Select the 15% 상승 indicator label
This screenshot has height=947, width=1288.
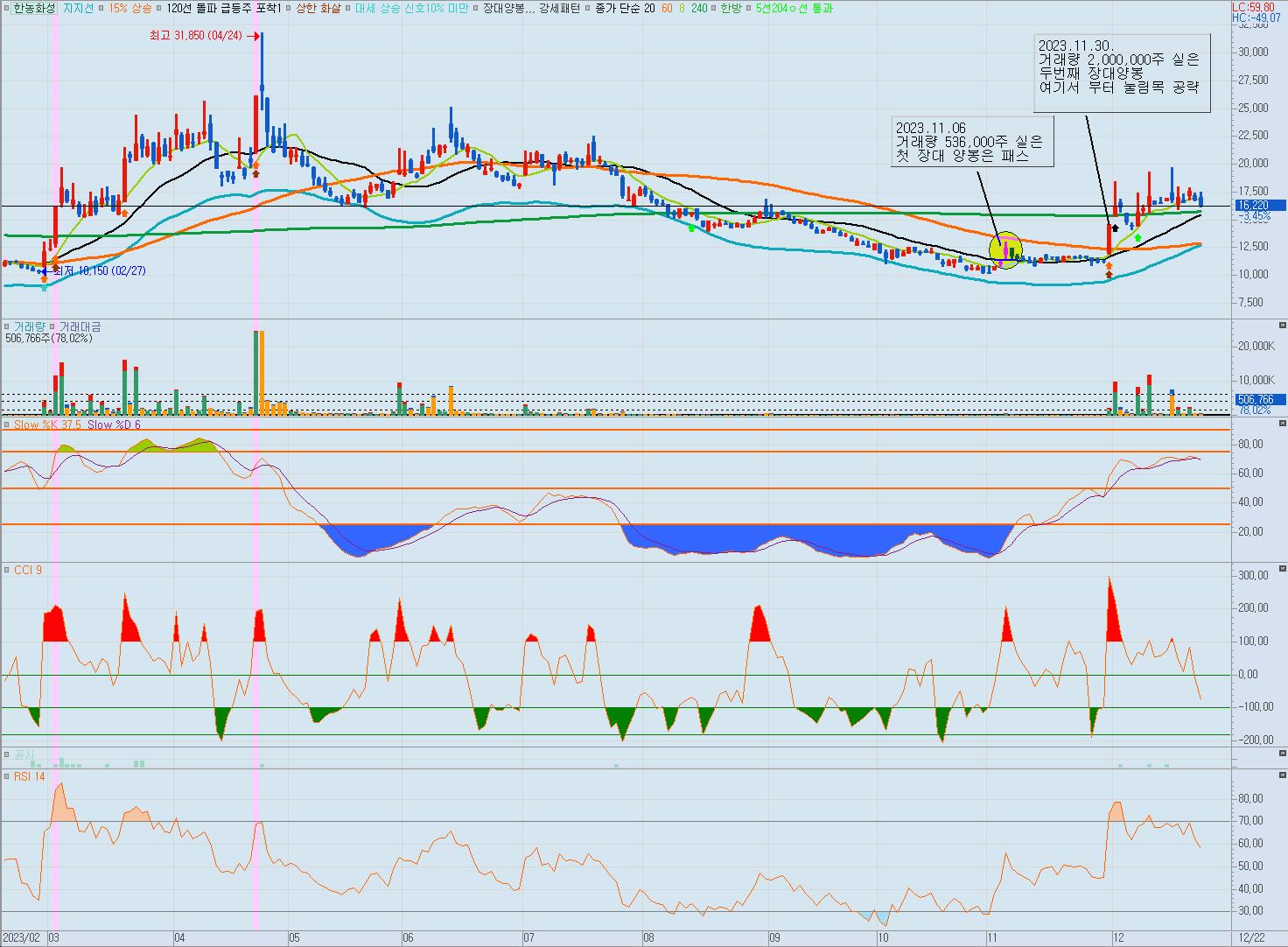coord(129,8)
